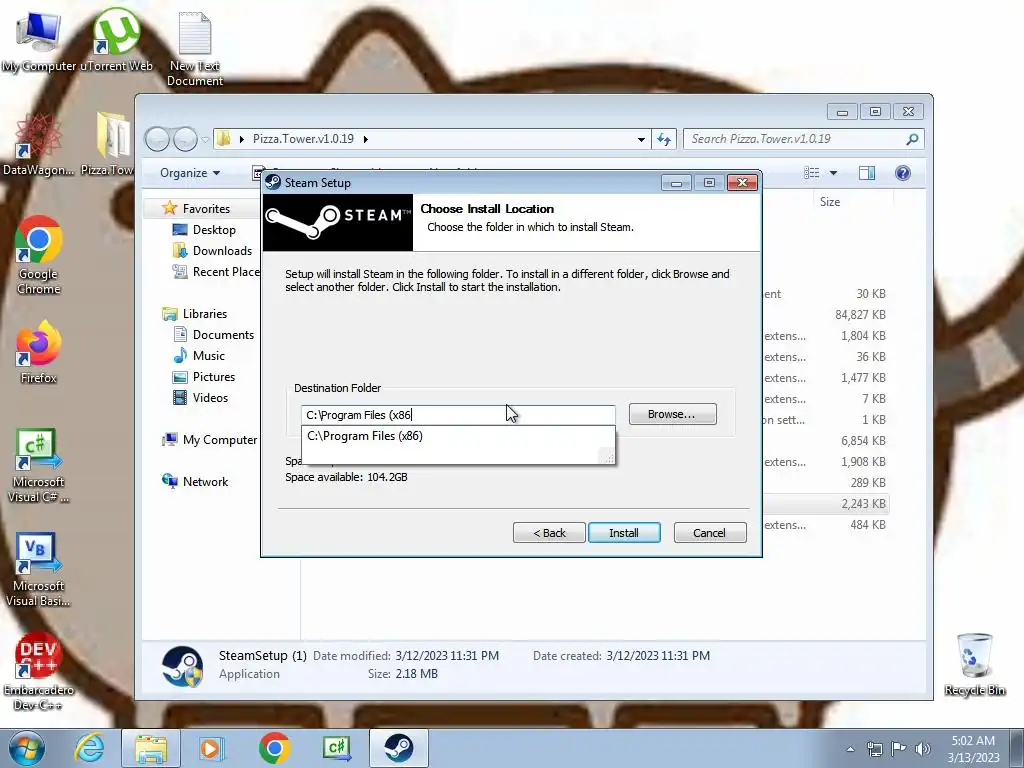The image size is (1024, 768).
Task: Launch Firefox desktop shortcut
Action: (39, 352)
